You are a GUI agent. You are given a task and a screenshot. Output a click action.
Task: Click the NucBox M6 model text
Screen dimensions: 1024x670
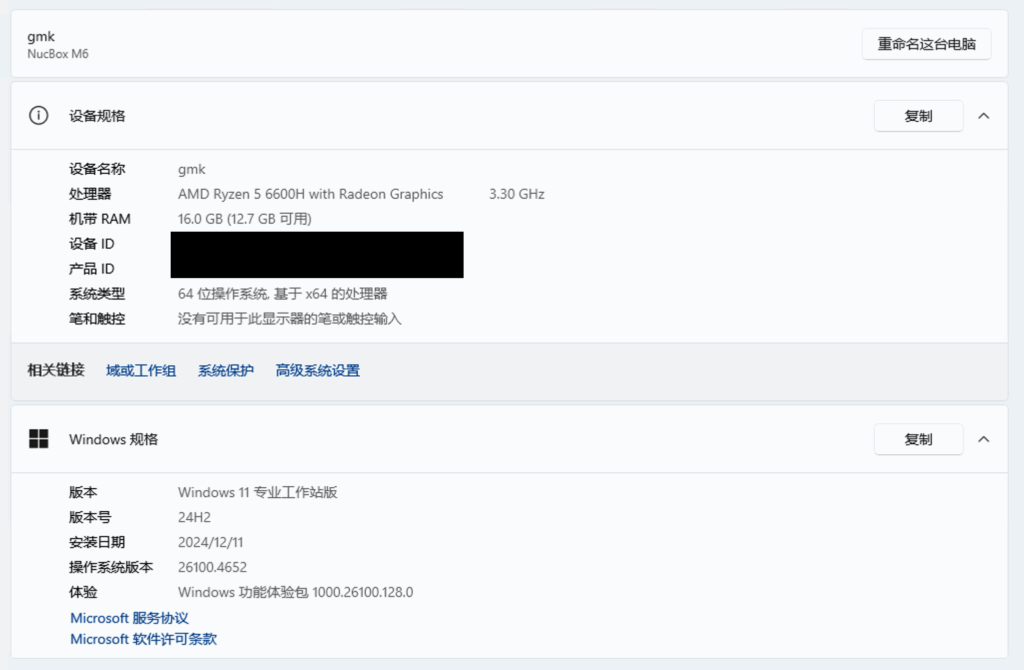click(x=58, y=54)
